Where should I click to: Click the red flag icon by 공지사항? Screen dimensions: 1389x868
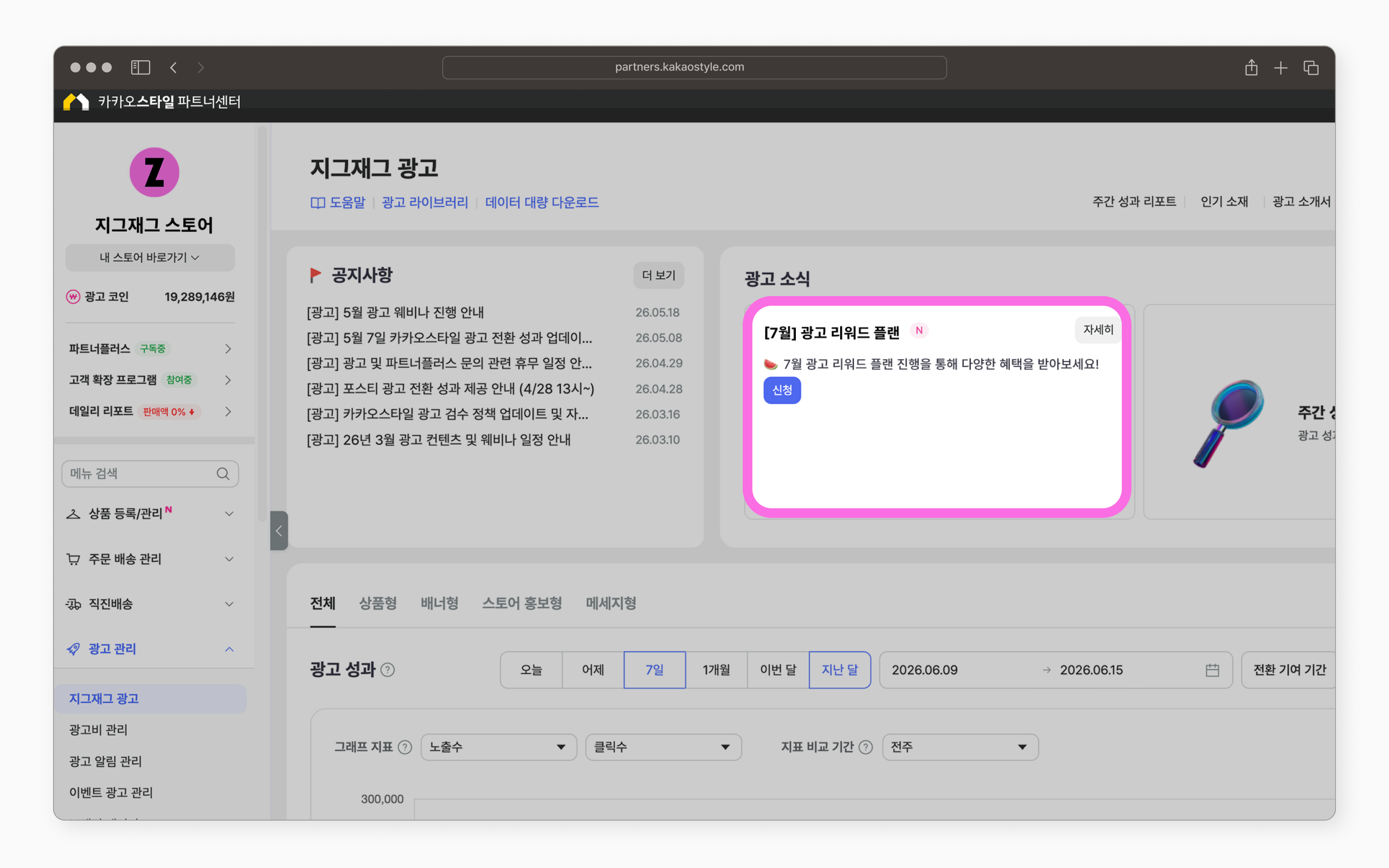point(315,275)
